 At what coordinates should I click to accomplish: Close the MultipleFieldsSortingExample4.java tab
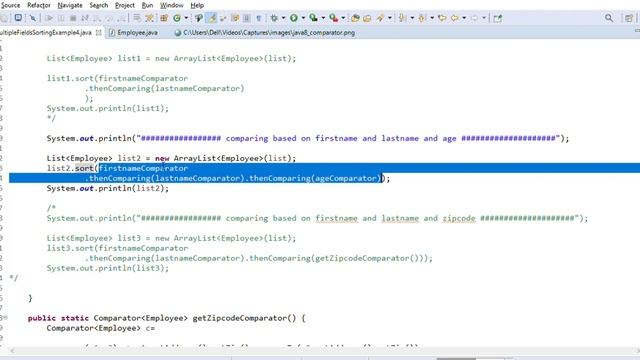(98, 33)
